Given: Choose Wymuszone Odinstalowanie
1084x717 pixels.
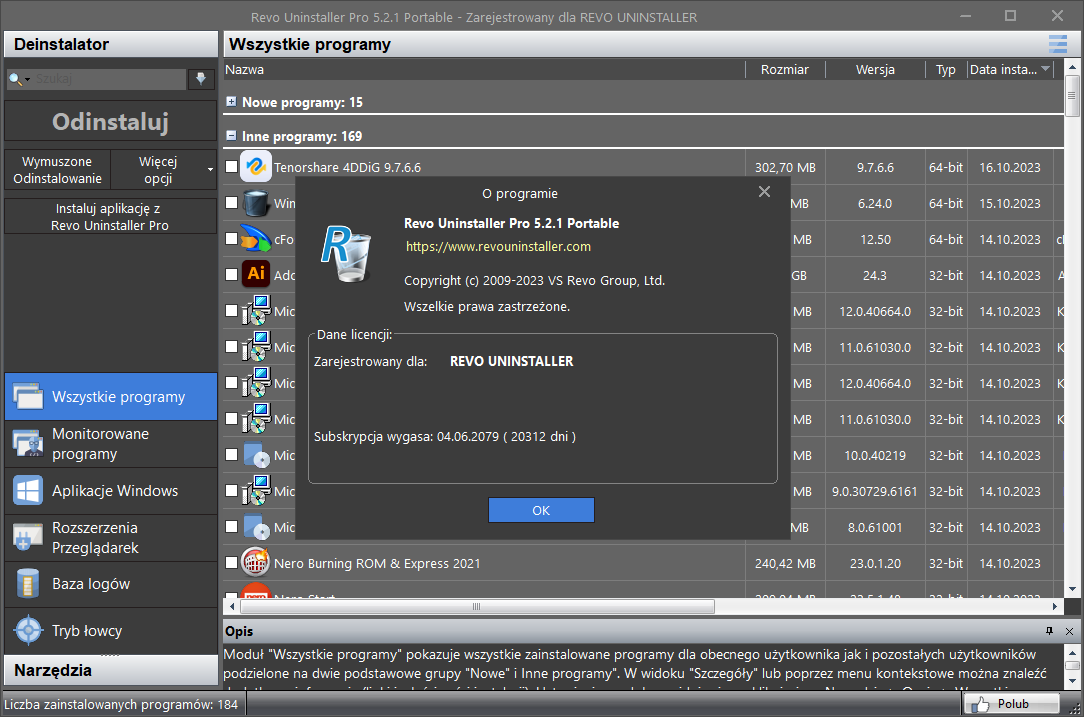Looking at the screenshot, I should pyautogui.click(x=57, y=169).
